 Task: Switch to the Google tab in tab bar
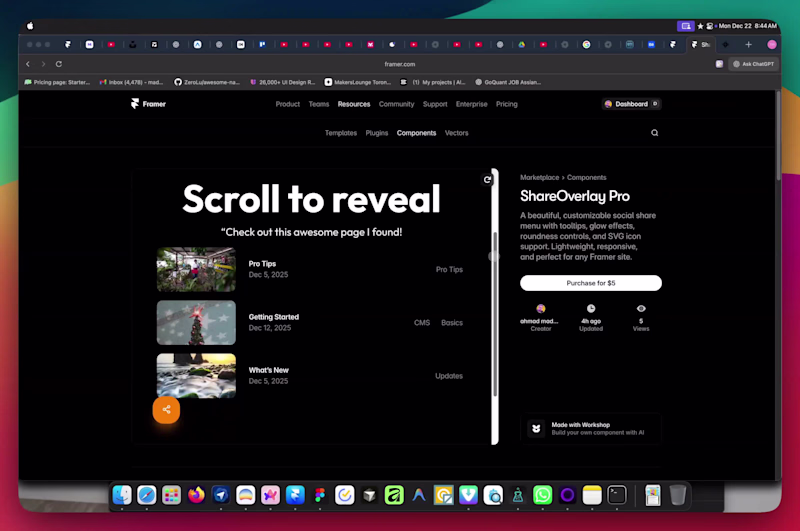(587, 45)
